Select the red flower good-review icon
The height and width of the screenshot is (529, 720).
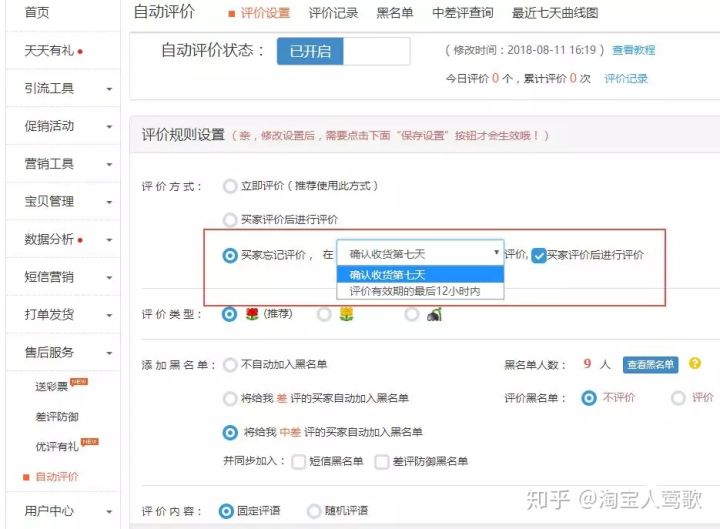pos(251,314)
